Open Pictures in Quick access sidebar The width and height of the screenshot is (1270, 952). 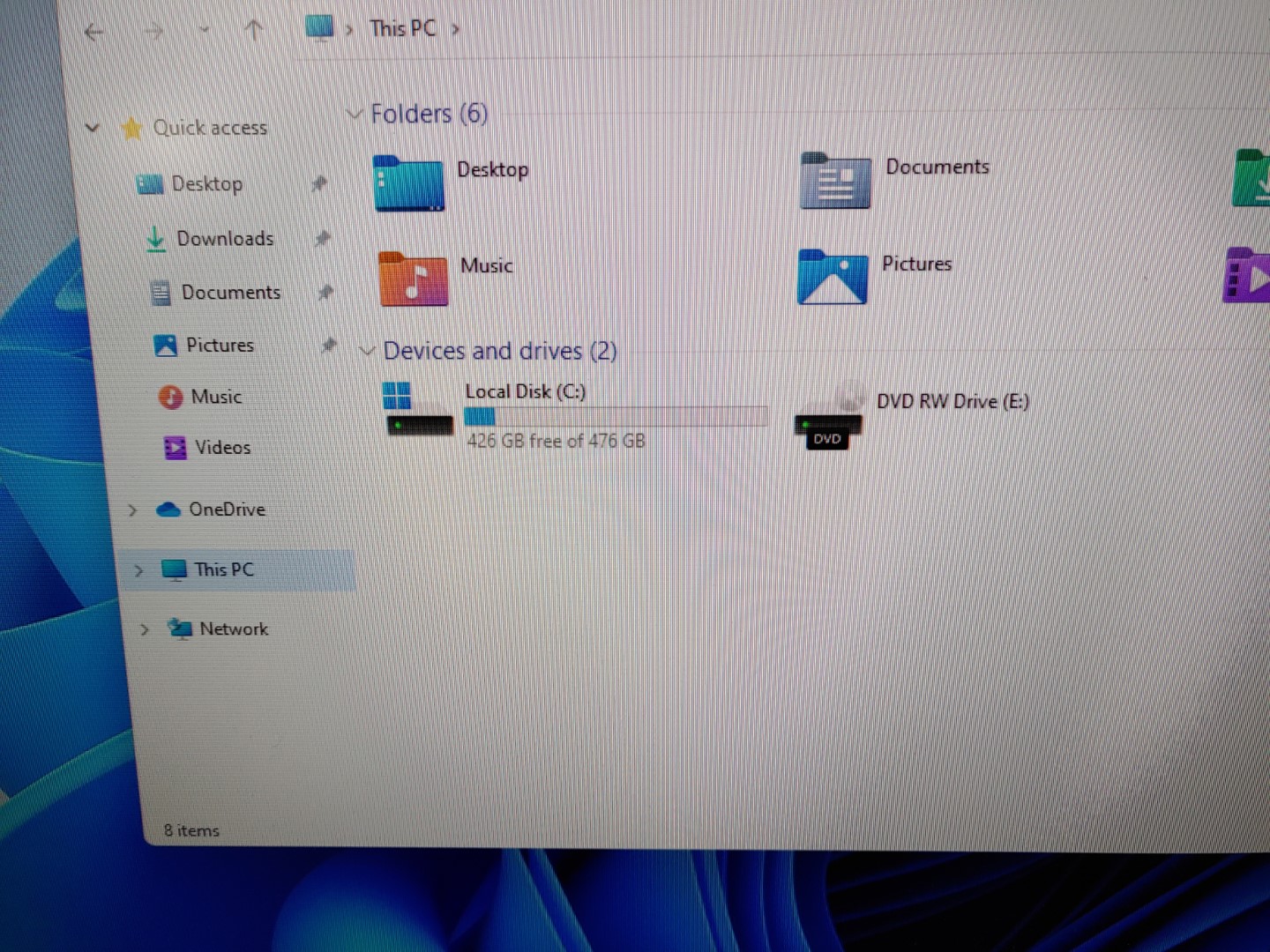(220, 345)
